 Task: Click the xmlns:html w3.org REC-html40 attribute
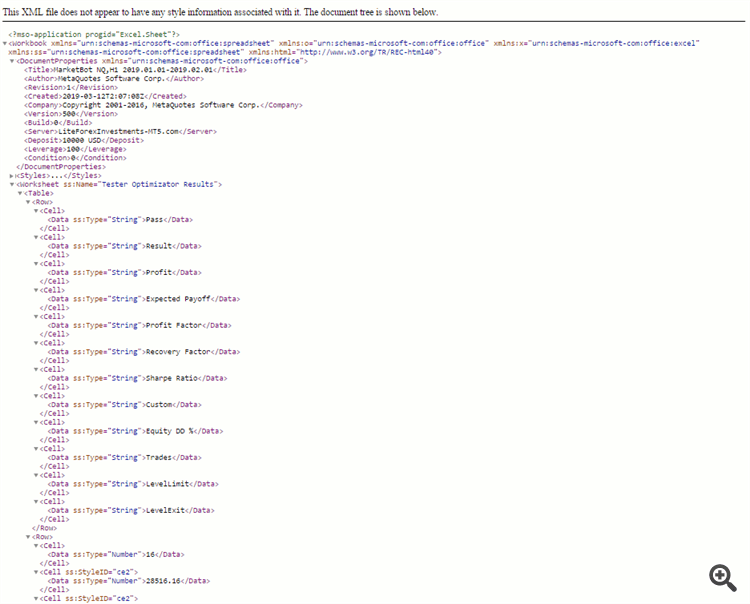pos(345,52)
